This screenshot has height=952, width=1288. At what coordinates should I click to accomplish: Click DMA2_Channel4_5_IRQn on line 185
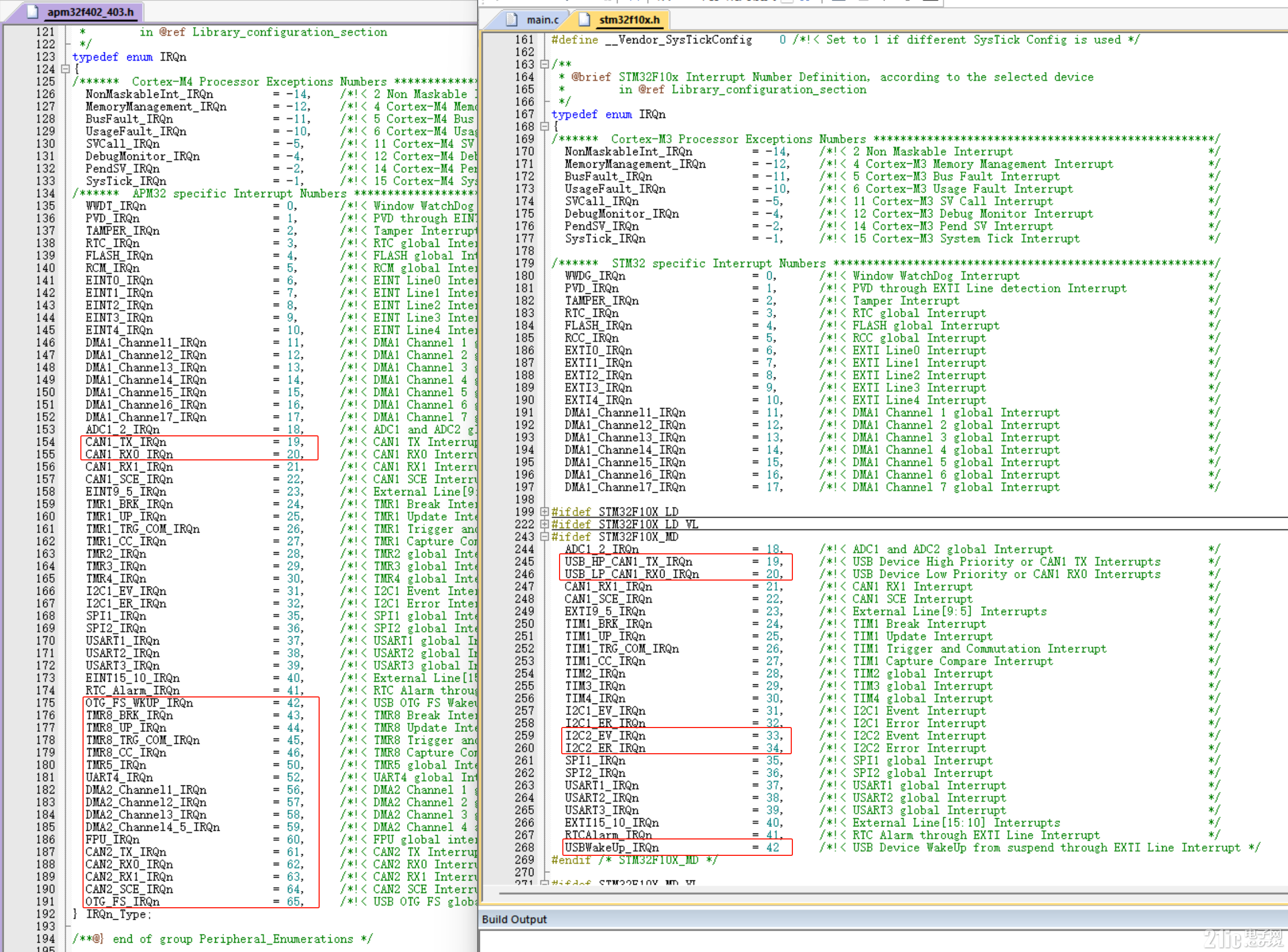point(153,827)
